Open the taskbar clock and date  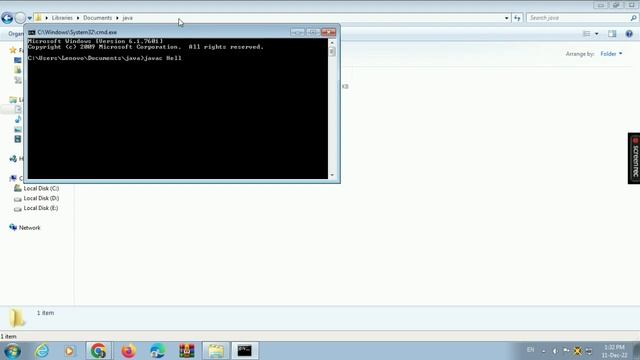pyautogui.click(x=614, y=351)
